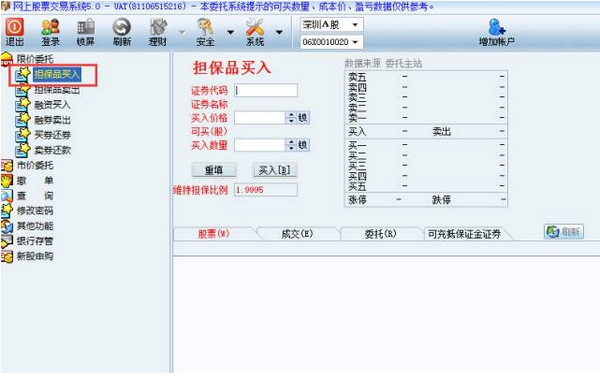Click the 跌停 price label

442,200
